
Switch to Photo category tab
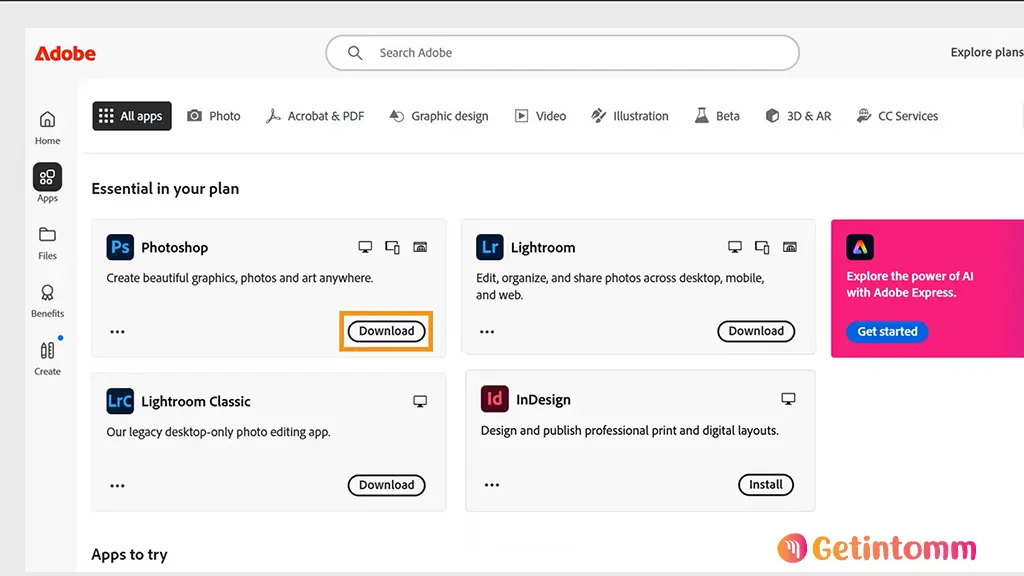pyautogui.click(x=214, y=116)
